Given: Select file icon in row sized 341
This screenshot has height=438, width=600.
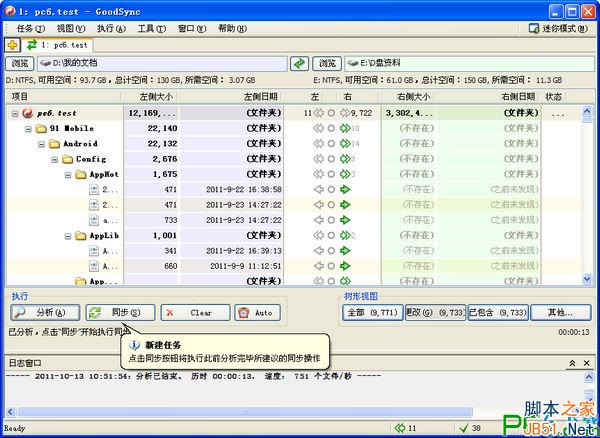Looking at the screenshot, I should tap(94, 251).
